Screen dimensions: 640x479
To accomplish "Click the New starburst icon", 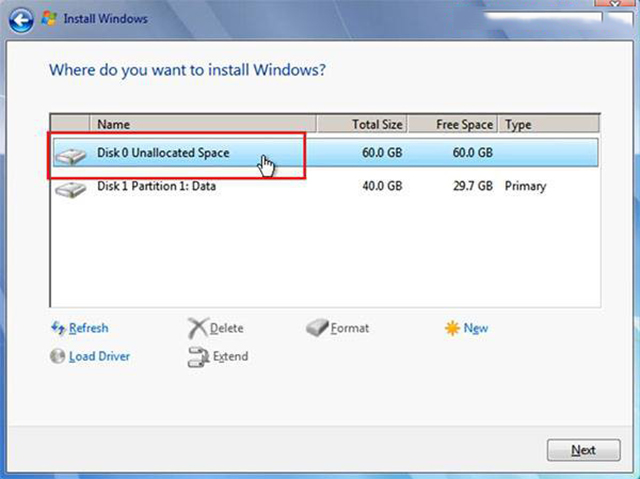I will [x=453, y=328].
